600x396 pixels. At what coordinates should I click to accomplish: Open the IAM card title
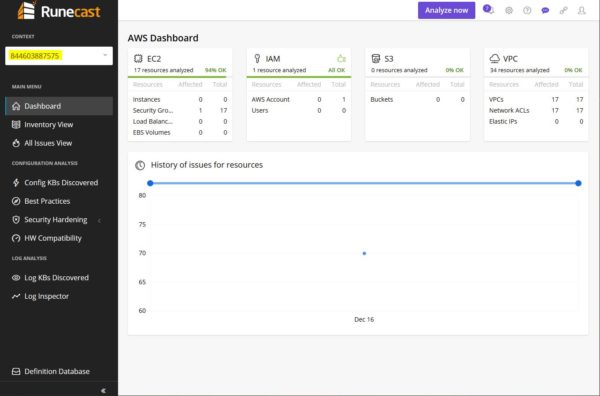[273, 59]
